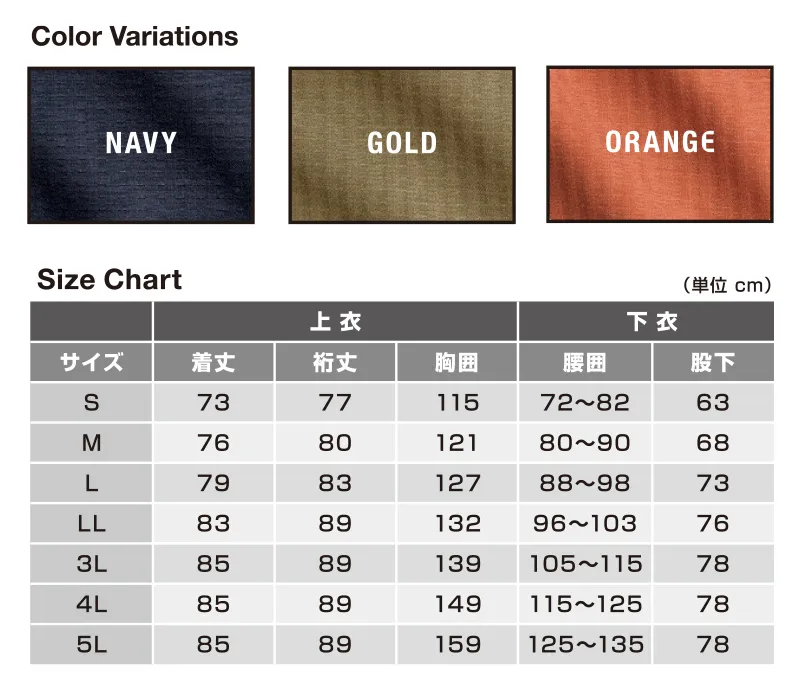The width and height of the screenshot is (800, 685).
Task: Select the GOLD color swatch
Action: pyautogui.click(x=402, y=145)
